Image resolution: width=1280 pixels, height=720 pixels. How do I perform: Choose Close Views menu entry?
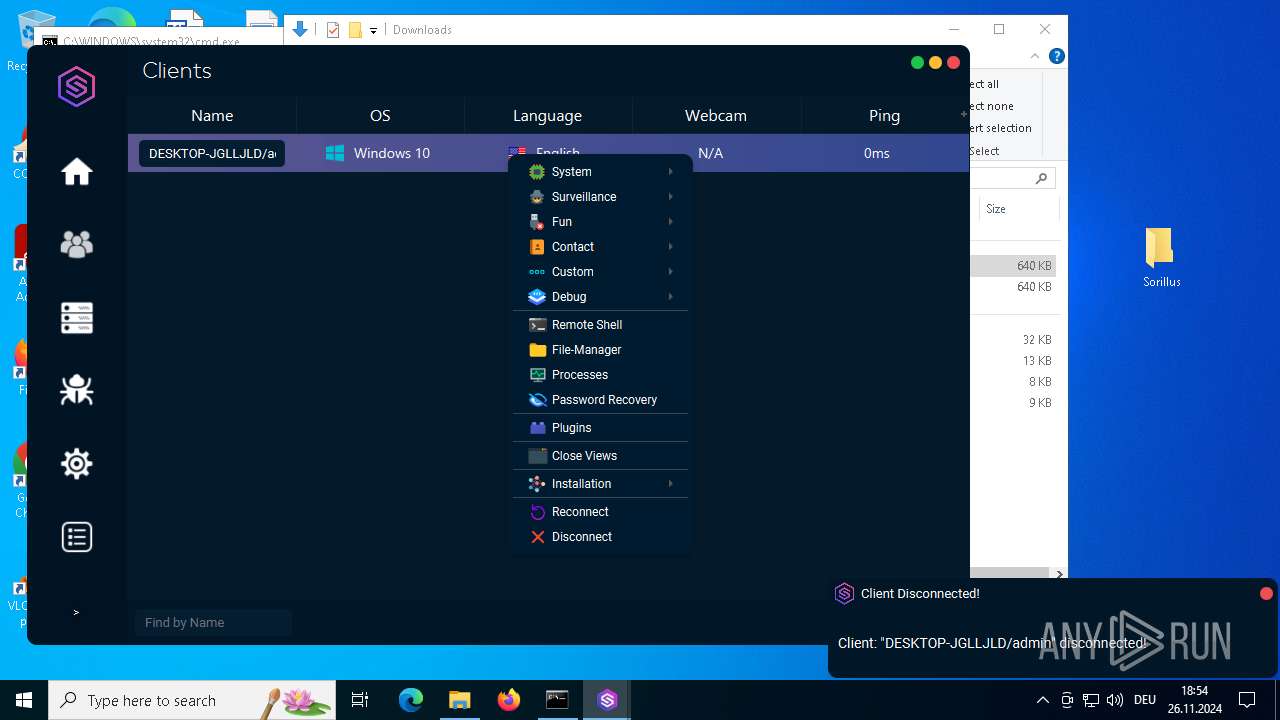coord(601,456)
